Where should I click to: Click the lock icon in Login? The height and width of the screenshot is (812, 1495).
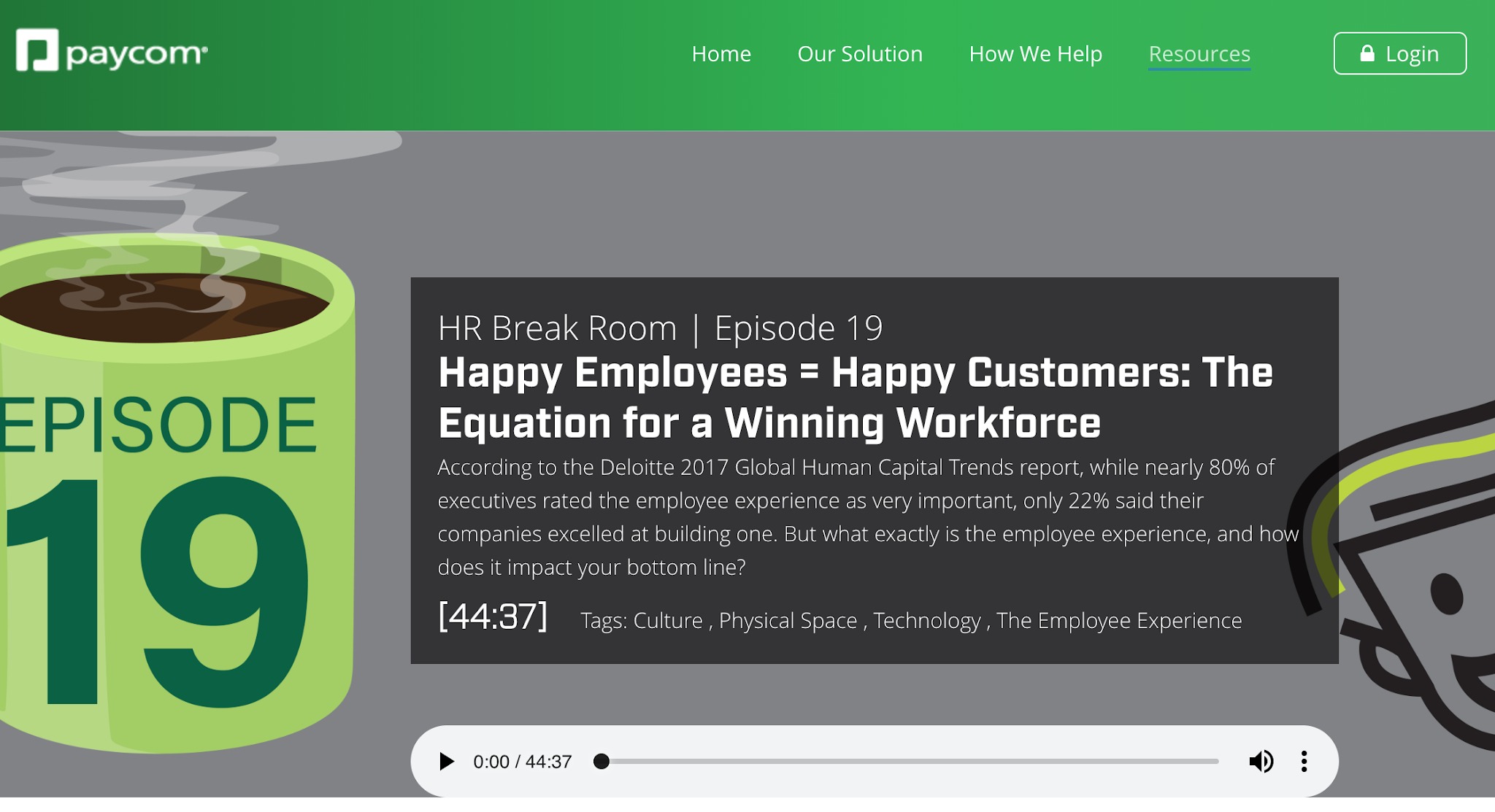1367,53
